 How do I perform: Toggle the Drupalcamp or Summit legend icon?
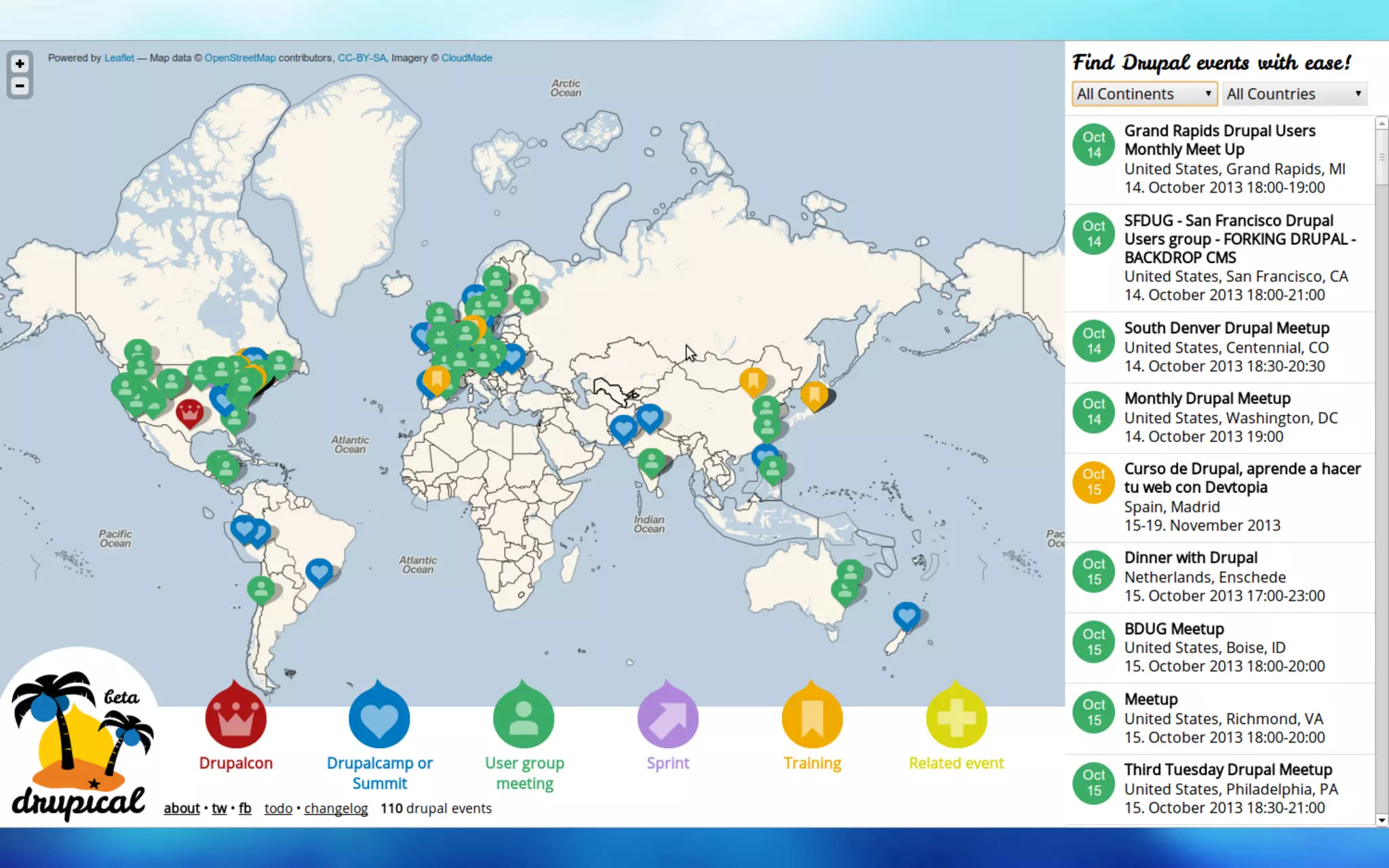[379, 718]
